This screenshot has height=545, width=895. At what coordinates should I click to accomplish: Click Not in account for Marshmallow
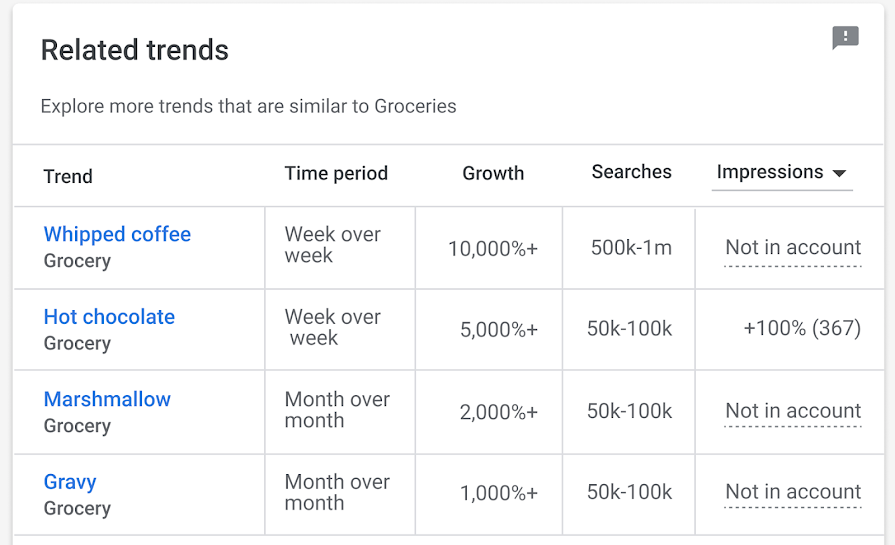coord(793,411)
